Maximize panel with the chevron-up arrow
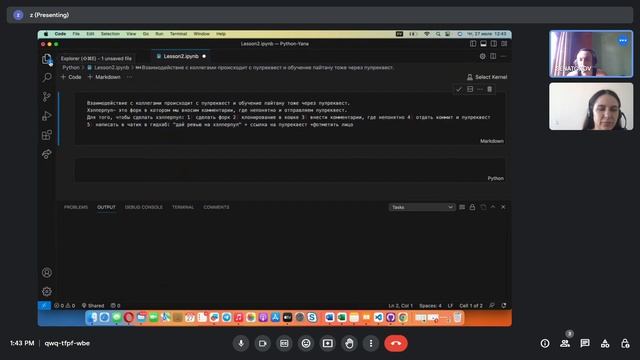 493,207
